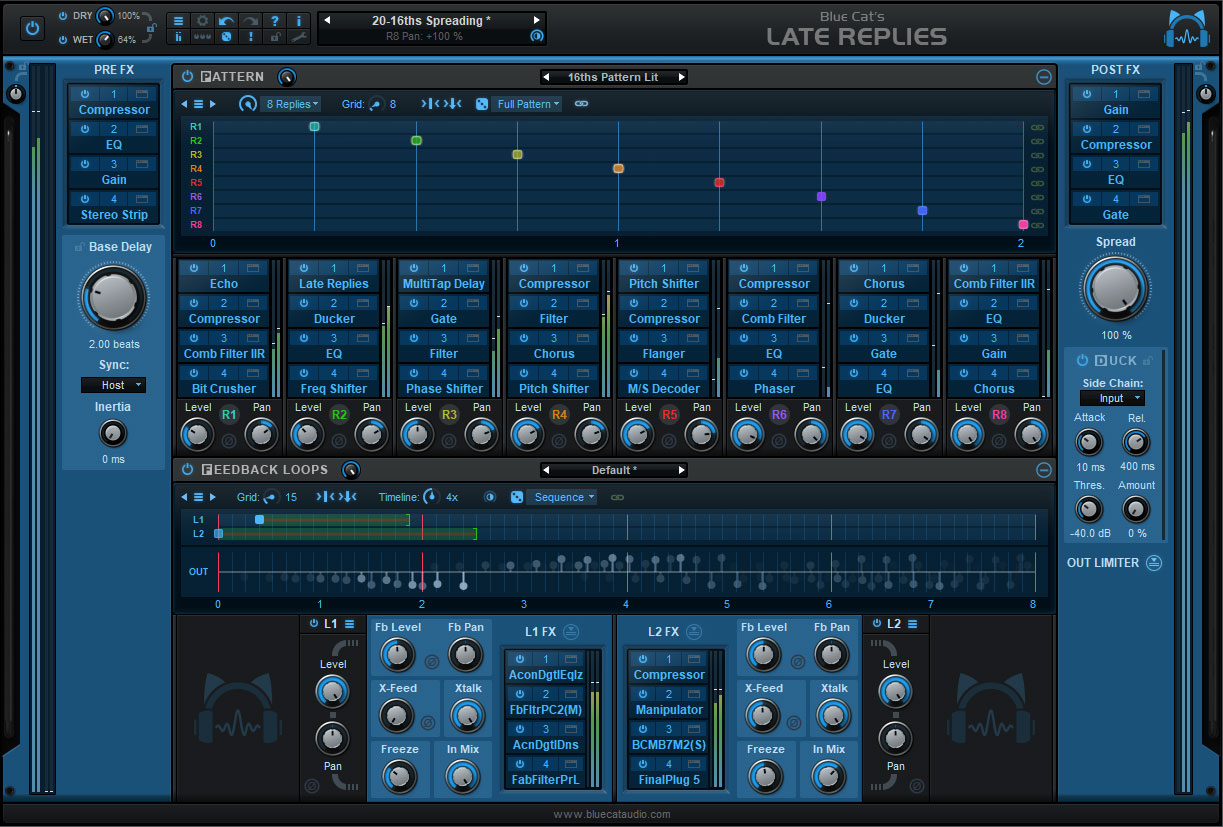1223x827 pixels.
Task: Toggle the Duck section power button
Action: tap(1082, 360)
